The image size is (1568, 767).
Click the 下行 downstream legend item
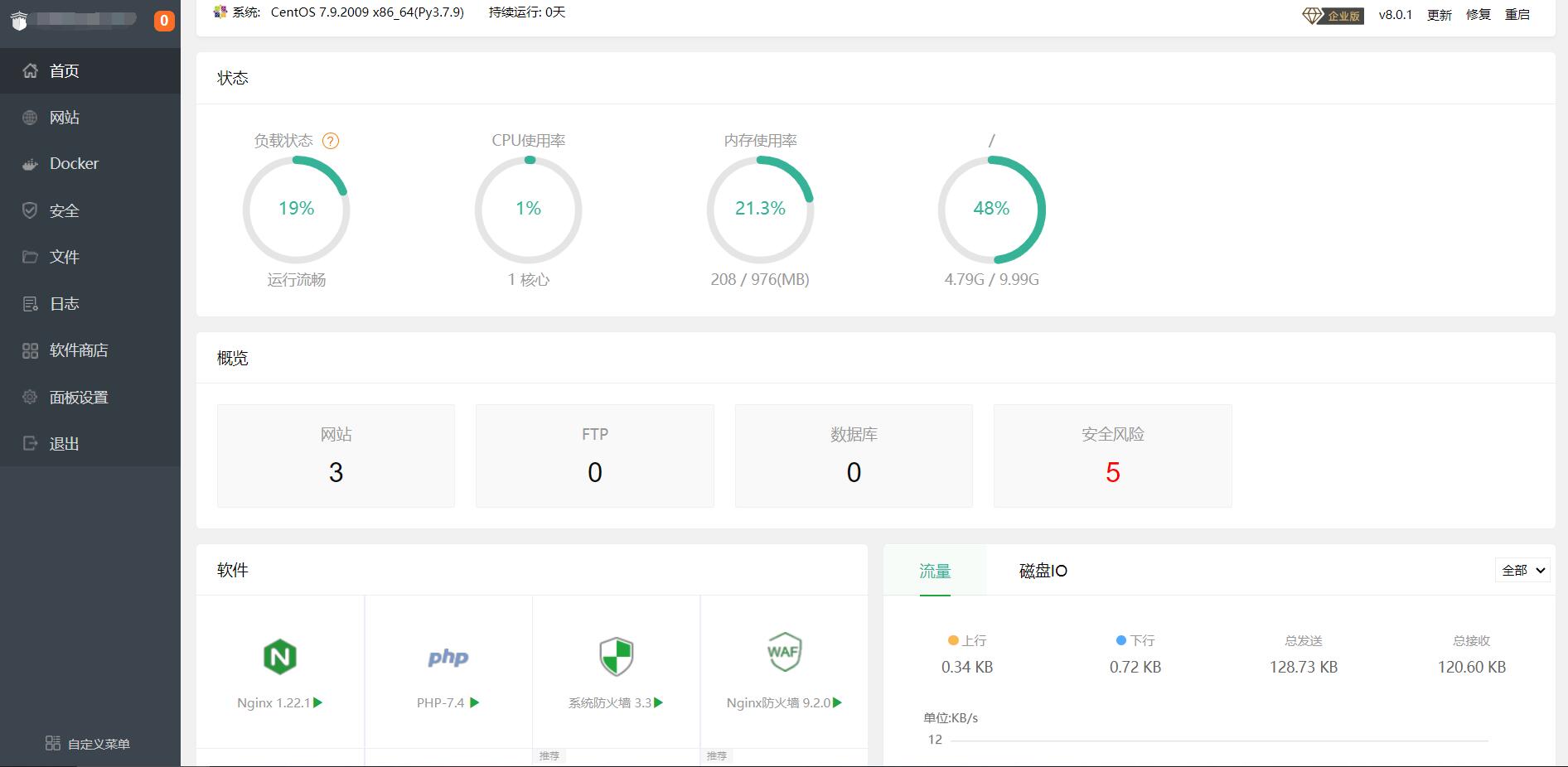[x=1135, y=640]
